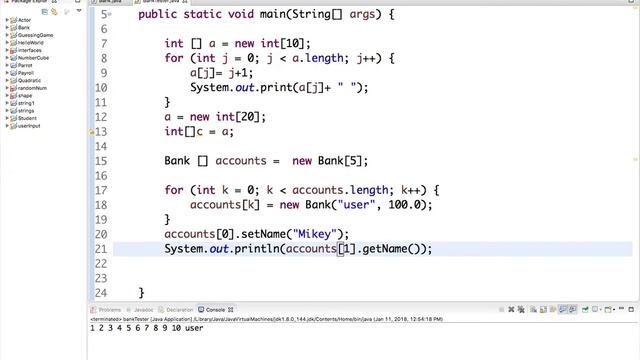Switch to the Declaration tab
This screenshot has width=640, height=360.
click(x=176, y=310)
